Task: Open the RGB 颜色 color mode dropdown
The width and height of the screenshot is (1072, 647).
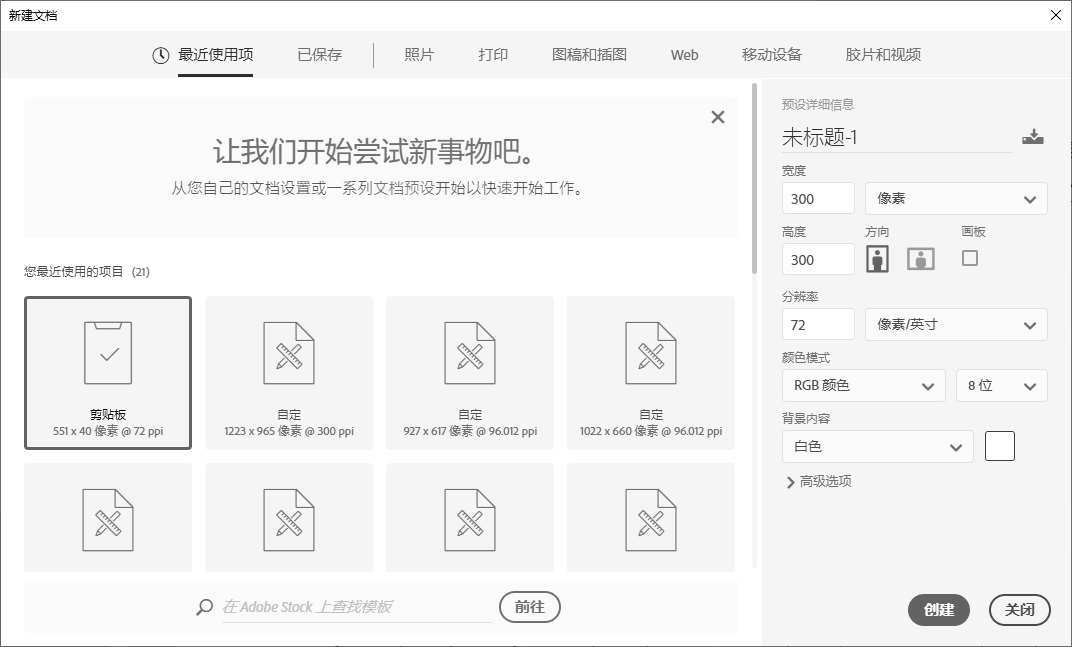Action: coord(863,385)
